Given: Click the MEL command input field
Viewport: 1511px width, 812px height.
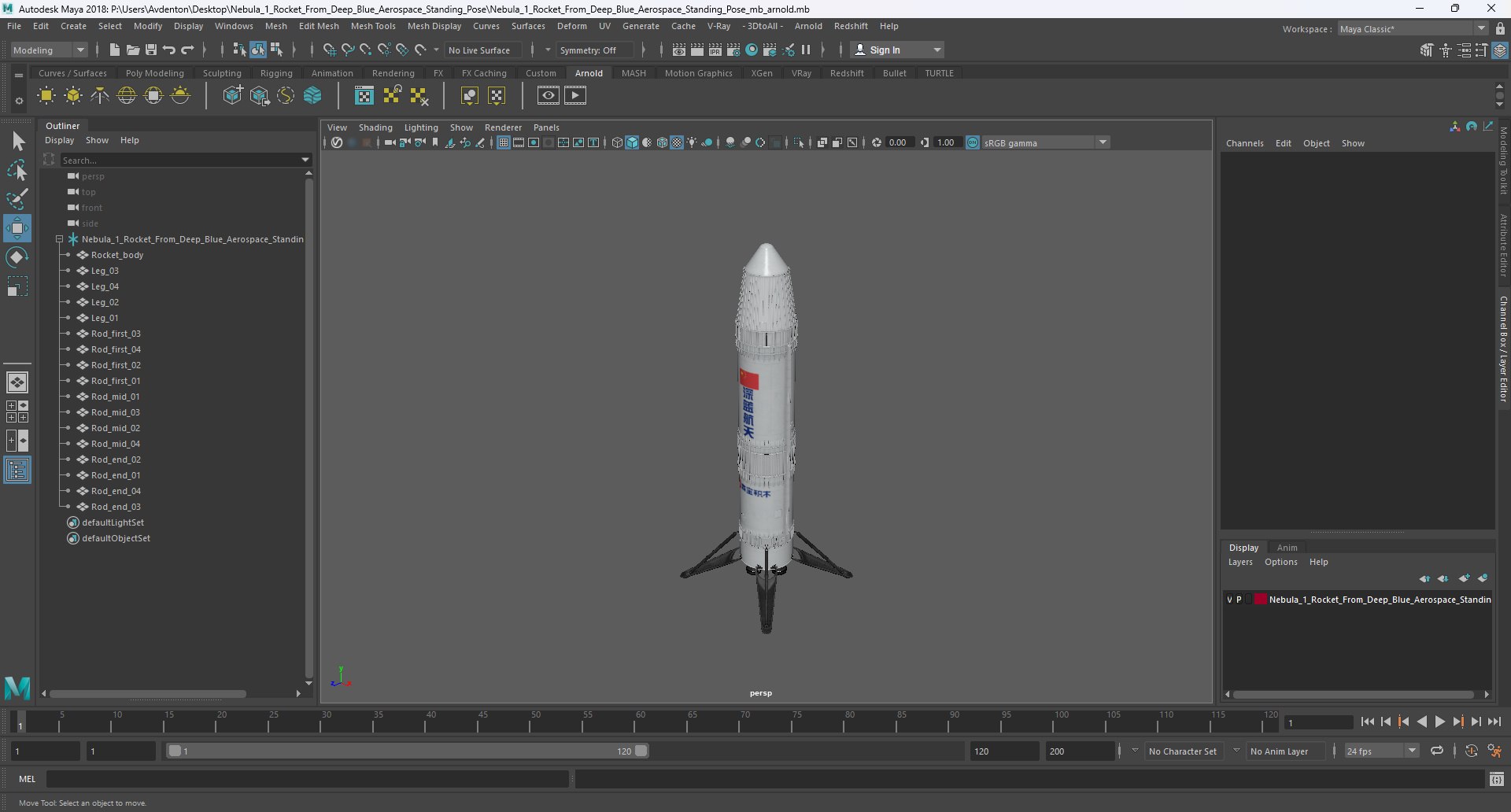Looking at the screenshot, I should (308, 779).
